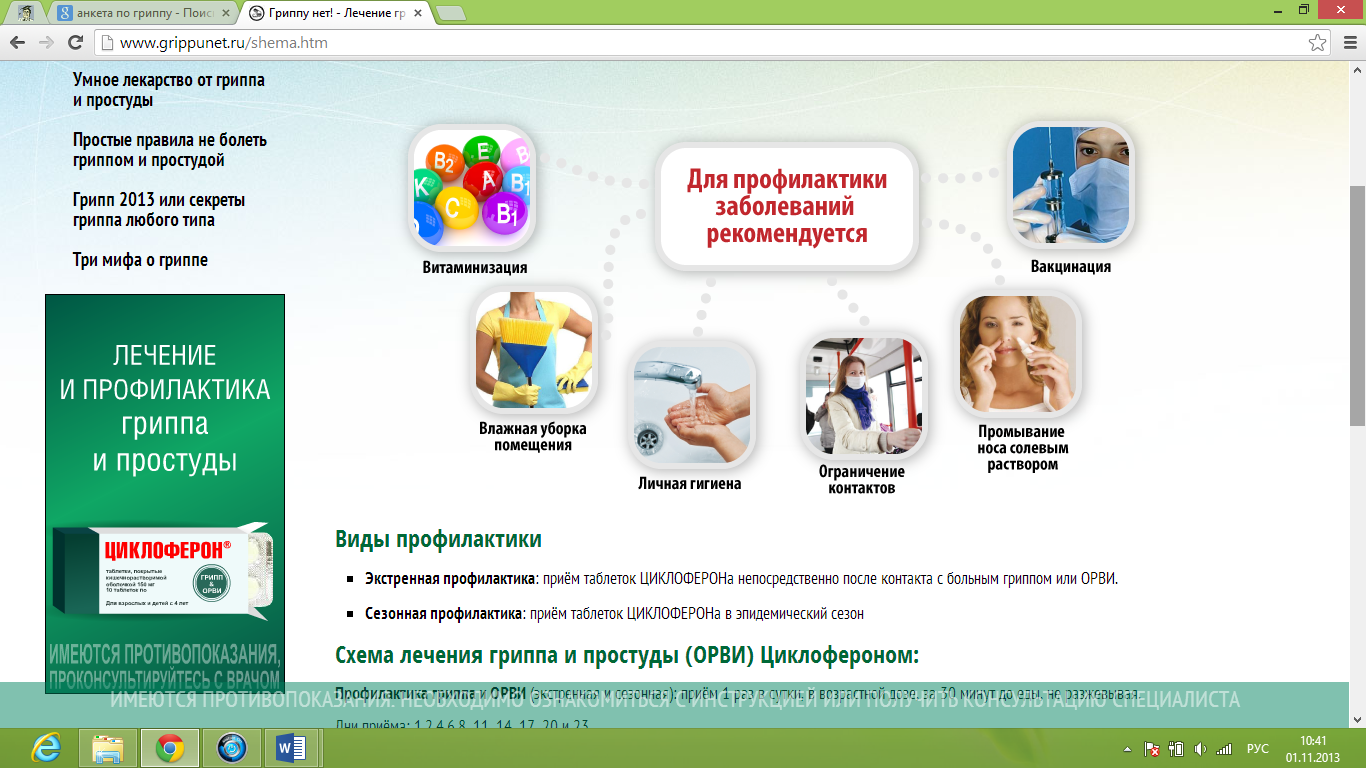Click the 'Сезонная профилактика' bold text
Image resolution: width=1366 pixels, height=768 pixels.
click(x=444, y=613)
